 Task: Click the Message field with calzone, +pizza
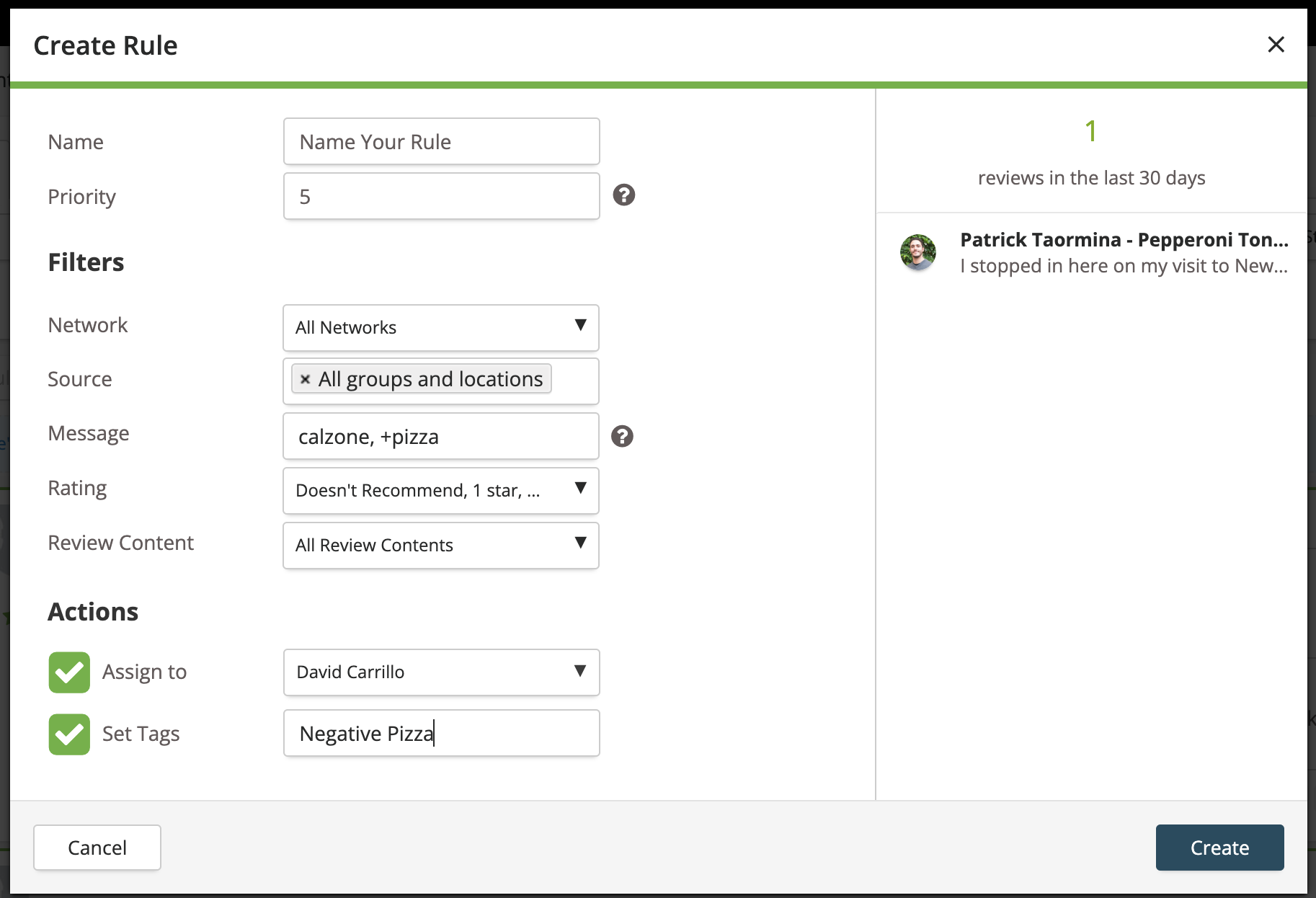(441, 436)
